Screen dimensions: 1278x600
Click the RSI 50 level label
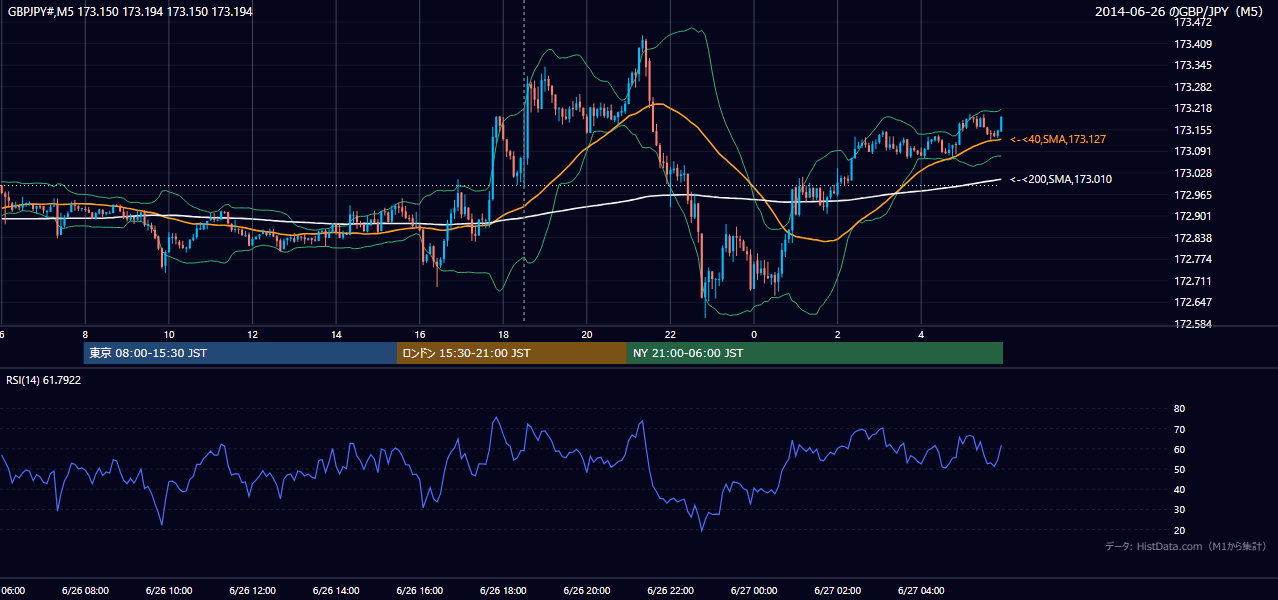1180,469
